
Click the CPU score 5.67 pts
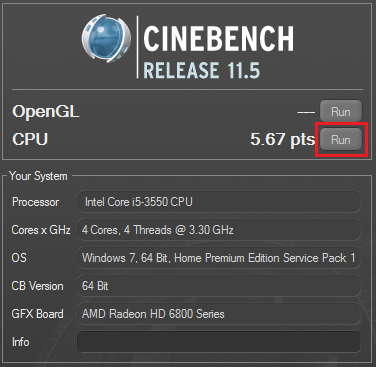(282, 139)
